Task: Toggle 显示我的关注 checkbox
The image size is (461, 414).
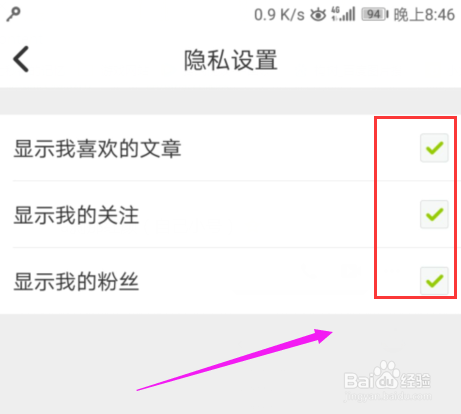Action: (x=434, y=214)
